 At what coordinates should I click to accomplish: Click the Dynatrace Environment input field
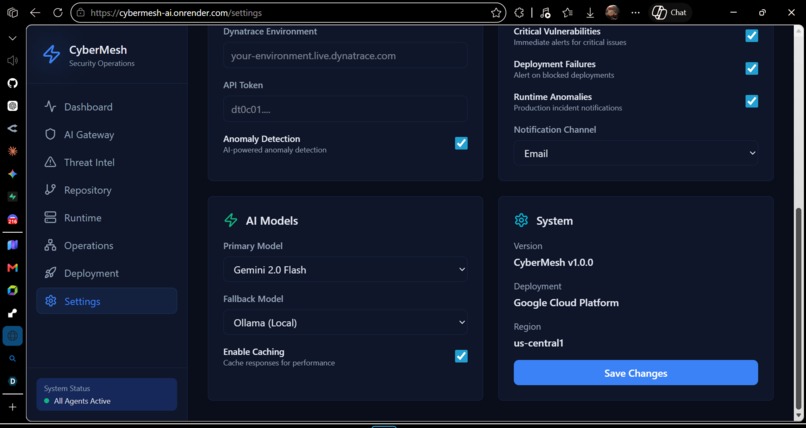345,55
